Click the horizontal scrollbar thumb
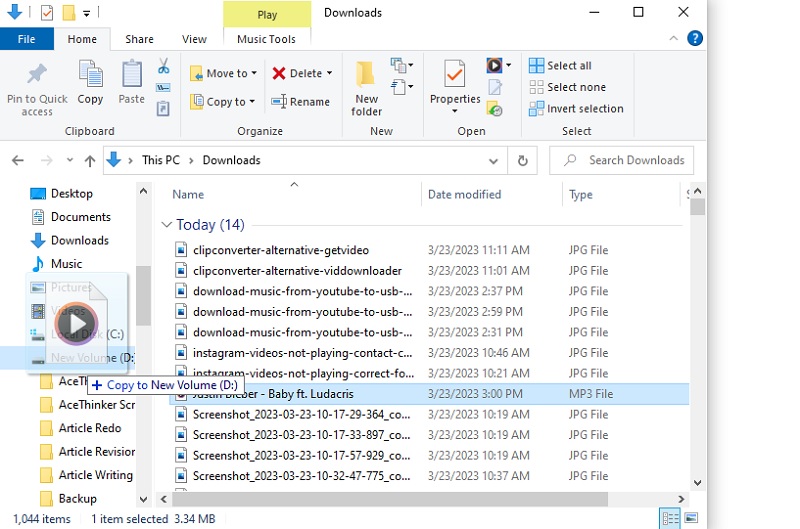 (389, 499)
